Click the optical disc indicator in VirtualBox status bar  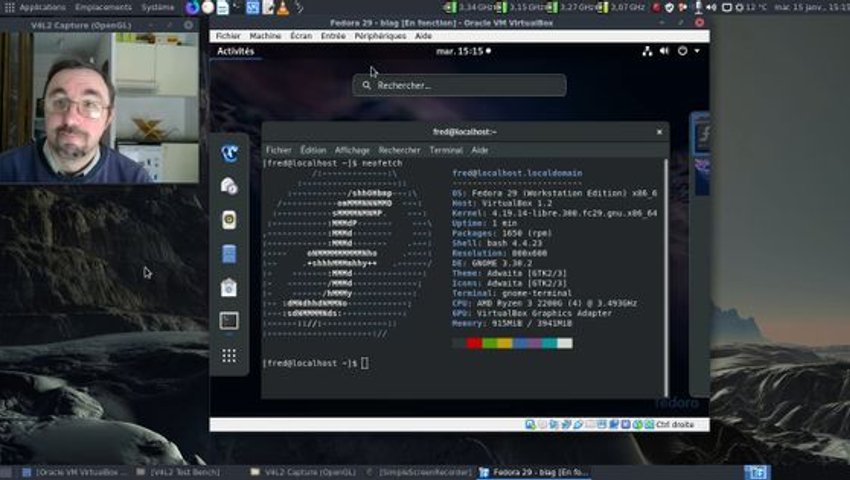542,425
